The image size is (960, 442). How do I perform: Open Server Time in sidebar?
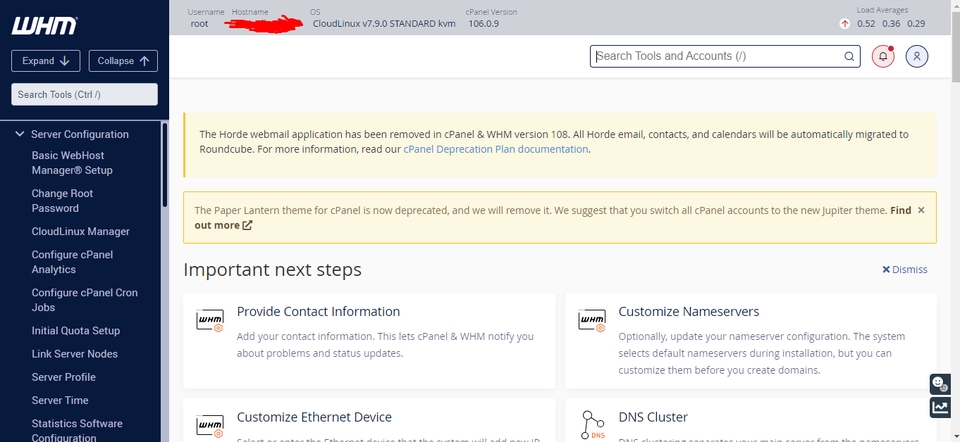tap(60, 400)
